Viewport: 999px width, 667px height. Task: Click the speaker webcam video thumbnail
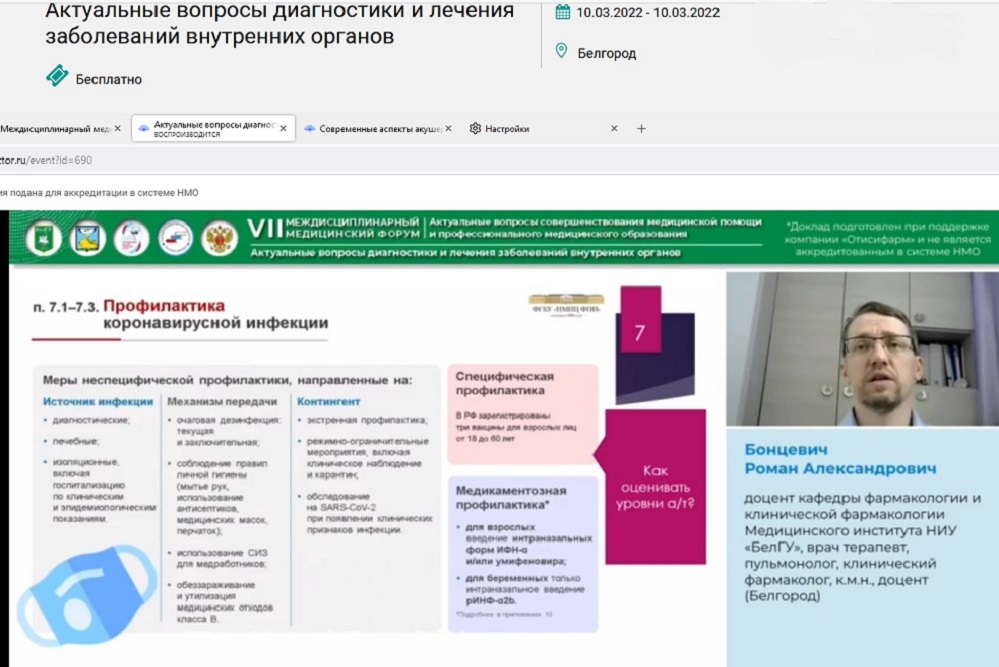click(861, 350)
